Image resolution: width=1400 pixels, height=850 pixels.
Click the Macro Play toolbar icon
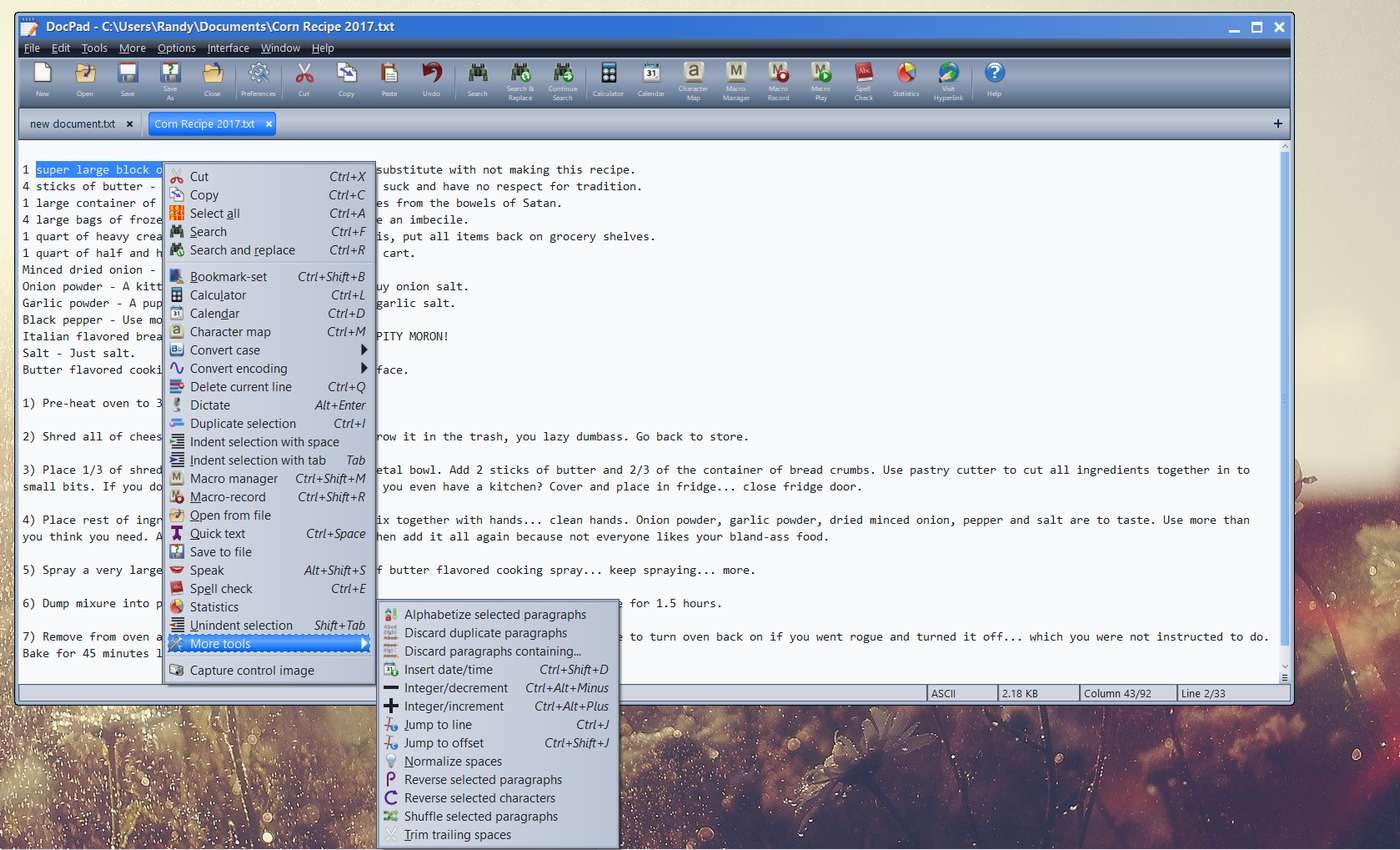[821, 81]
